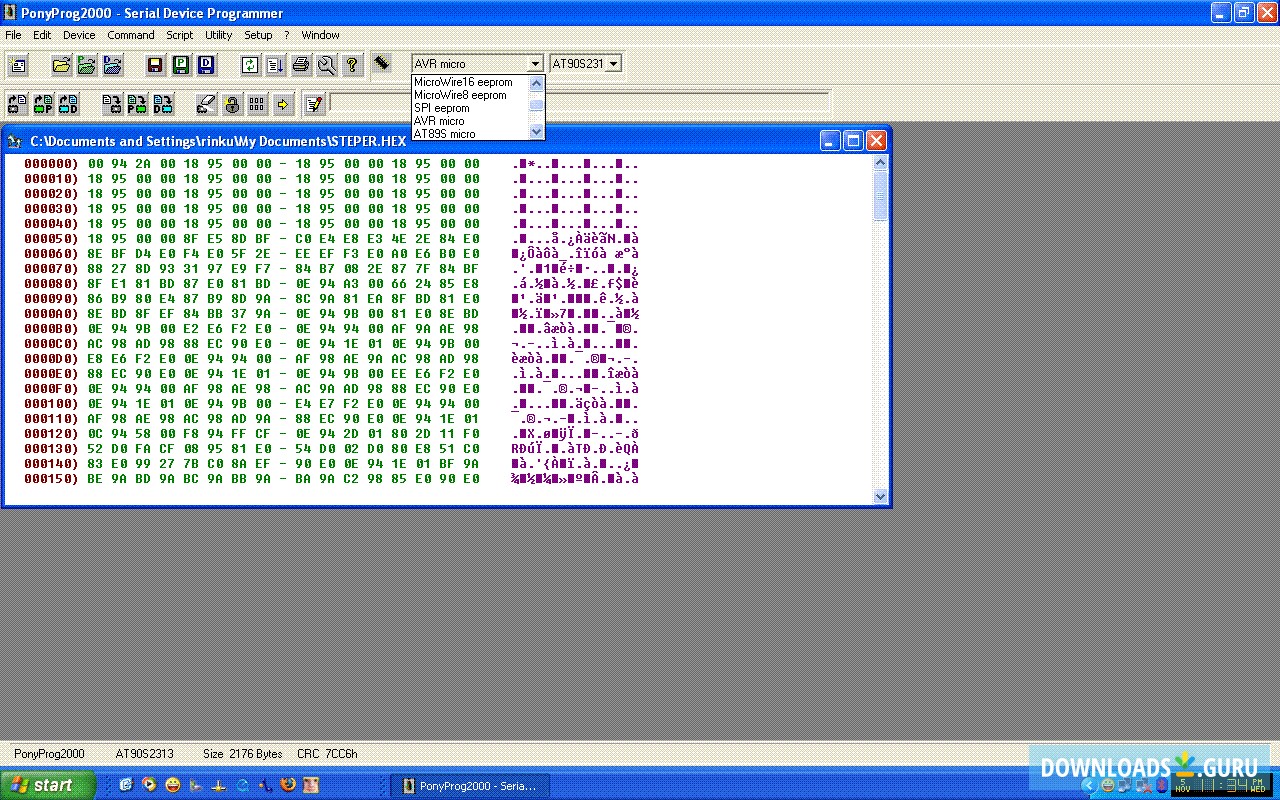Click the AT90S2313 status bar entry
The image size is (1280, 800).
[145, 754]
